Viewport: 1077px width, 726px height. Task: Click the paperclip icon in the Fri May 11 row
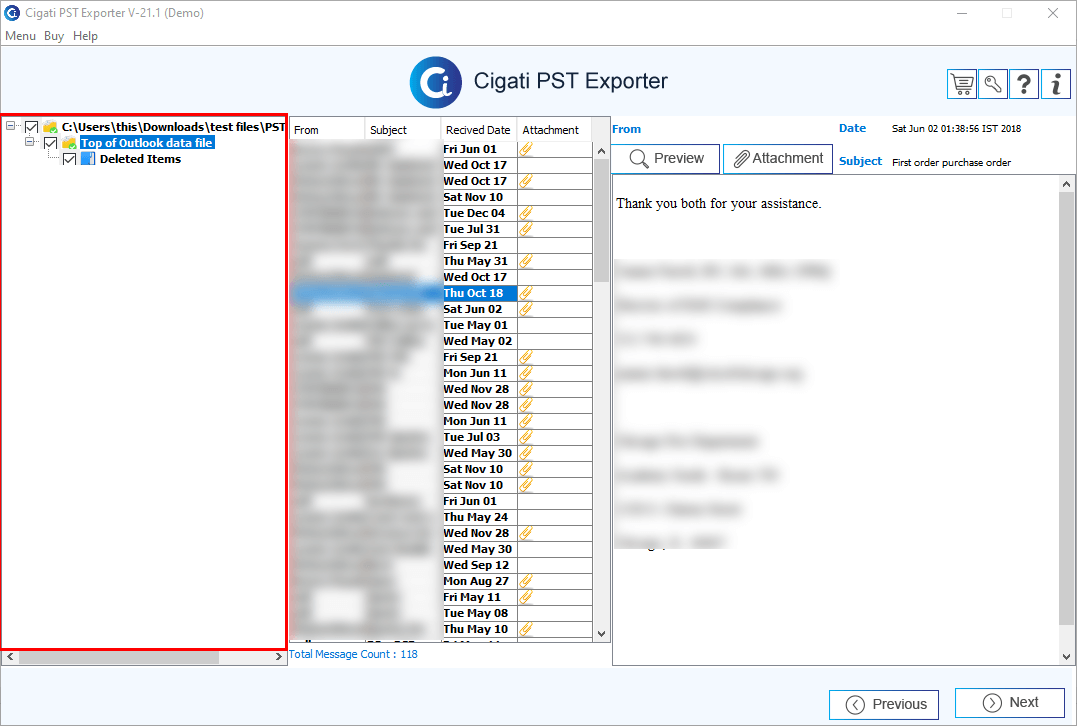[526, 597]
